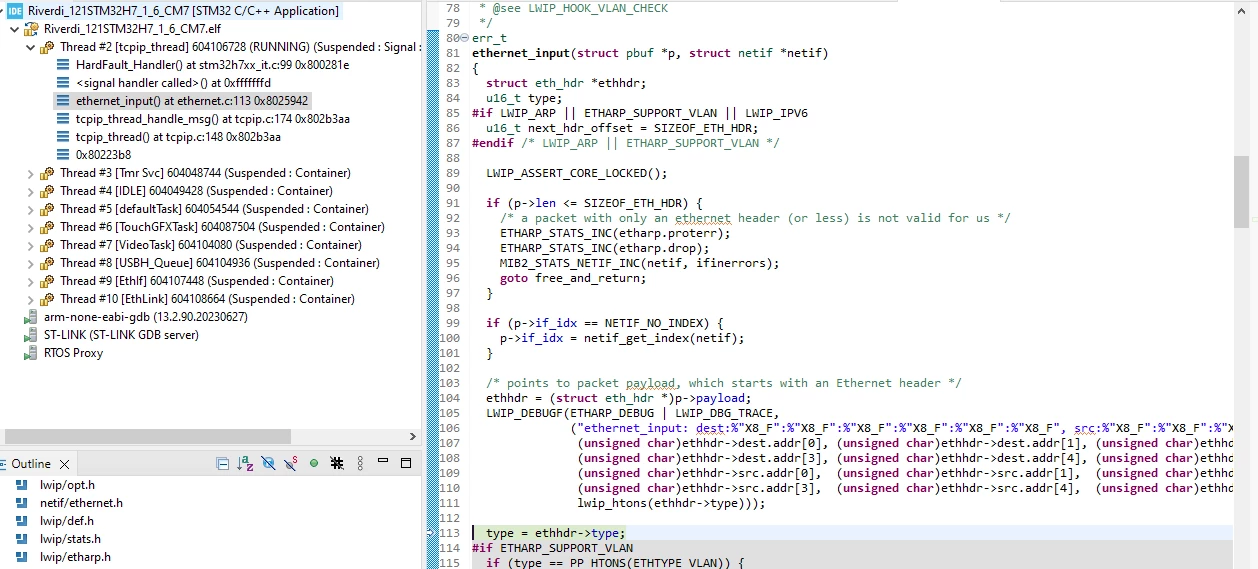Click the 0x80223b8 frame icon
Viewport: 1258px width, 569px height.
[62, 155]
